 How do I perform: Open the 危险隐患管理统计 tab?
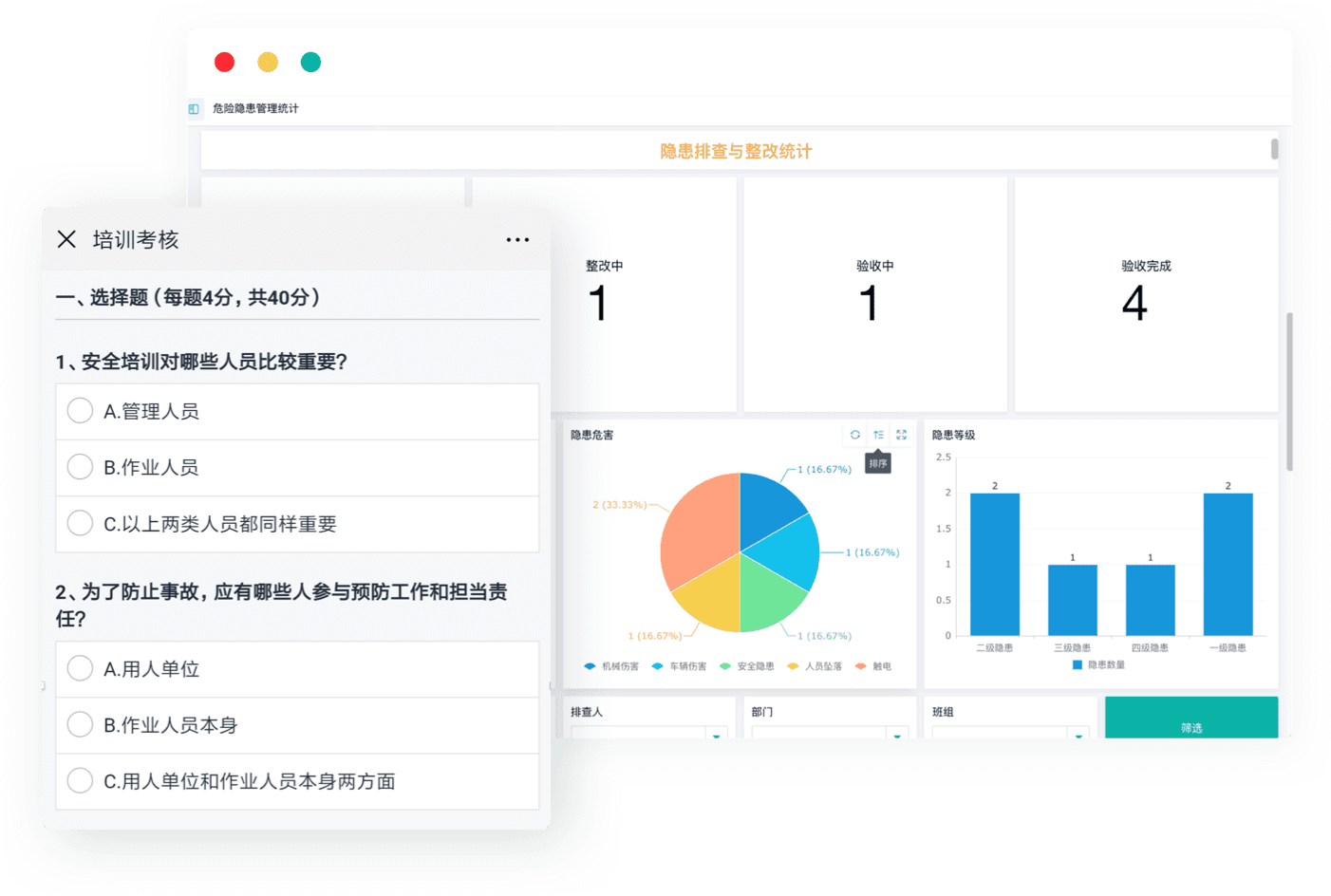tap(255, 109)
